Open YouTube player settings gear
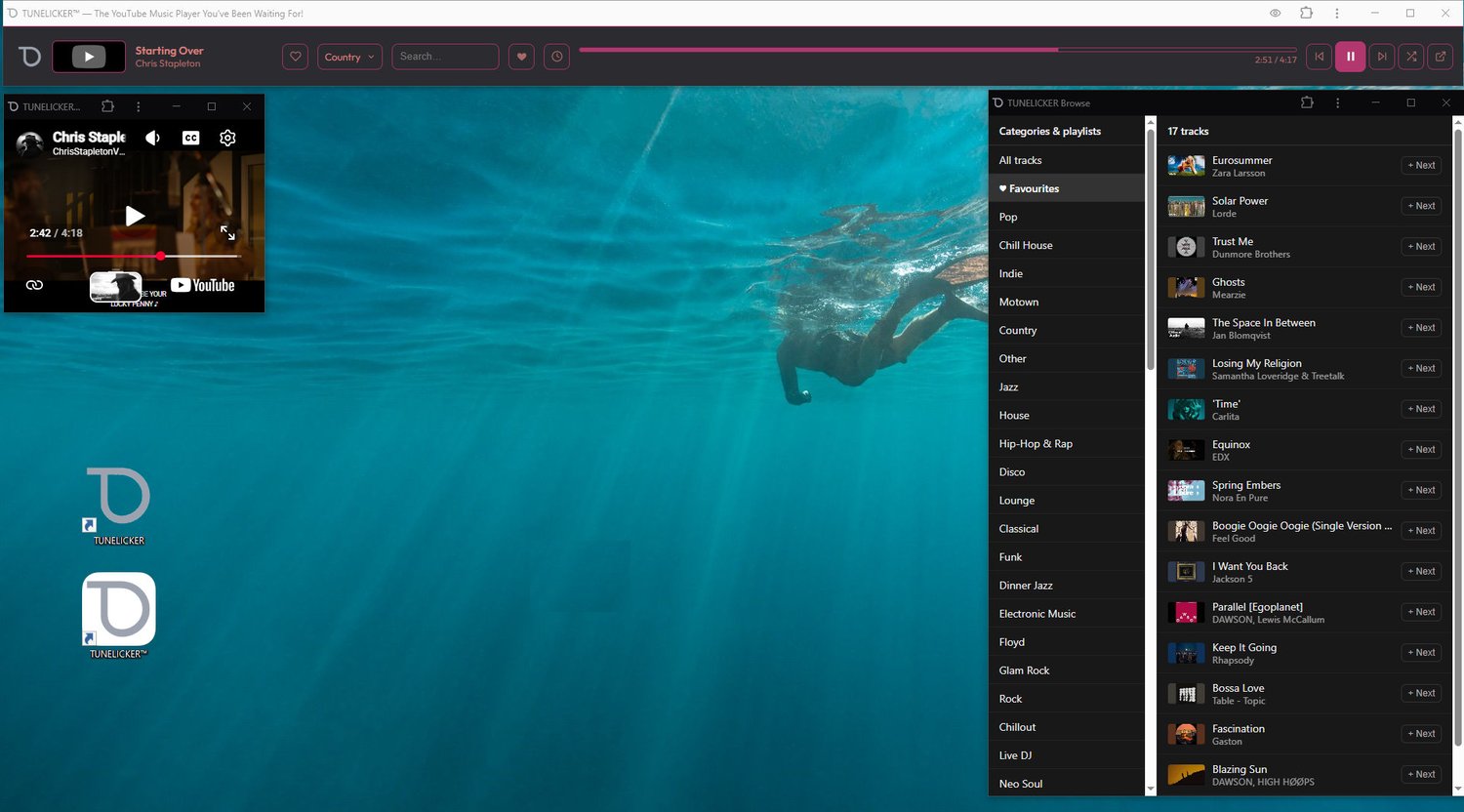The height and width of the screenshot is (812, 1464). tap(227, 138)
